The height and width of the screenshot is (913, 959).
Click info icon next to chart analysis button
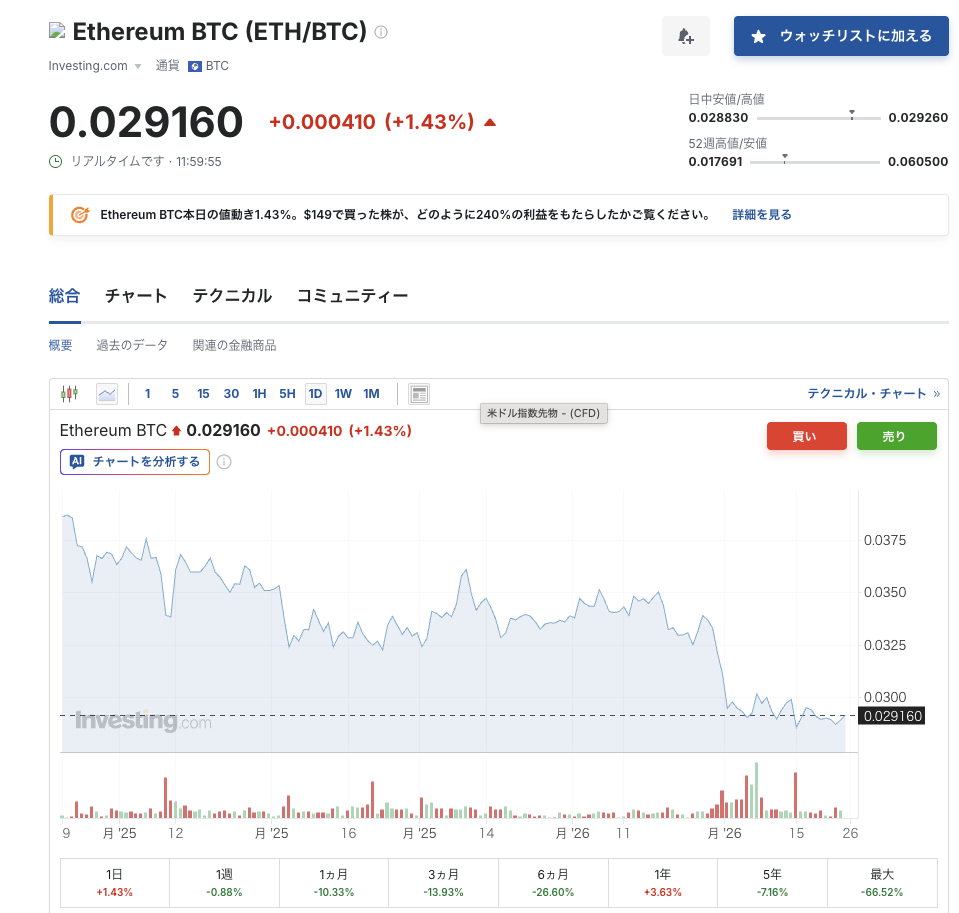pyautogui.click(x=224, y=462)
